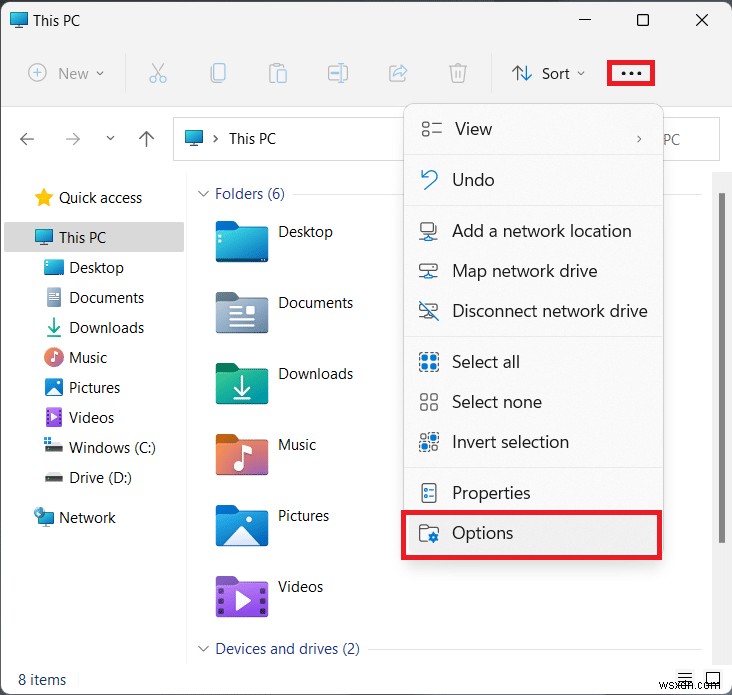Click the Rename icon in toolbar
Image resolution: width=732 pixels, height=695 pixels.
coord(338,73)
